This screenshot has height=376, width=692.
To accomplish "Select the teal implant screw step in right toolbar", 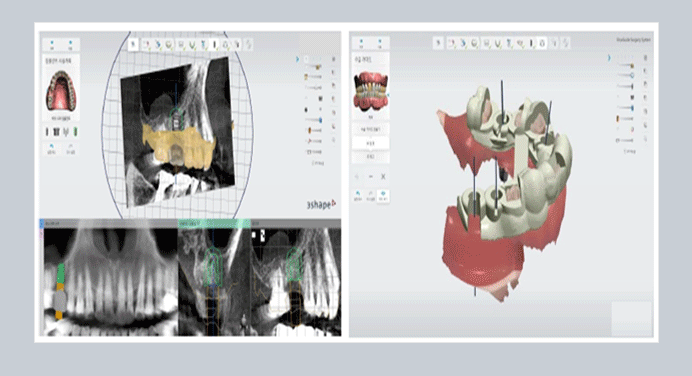I will tap(508, 43).
